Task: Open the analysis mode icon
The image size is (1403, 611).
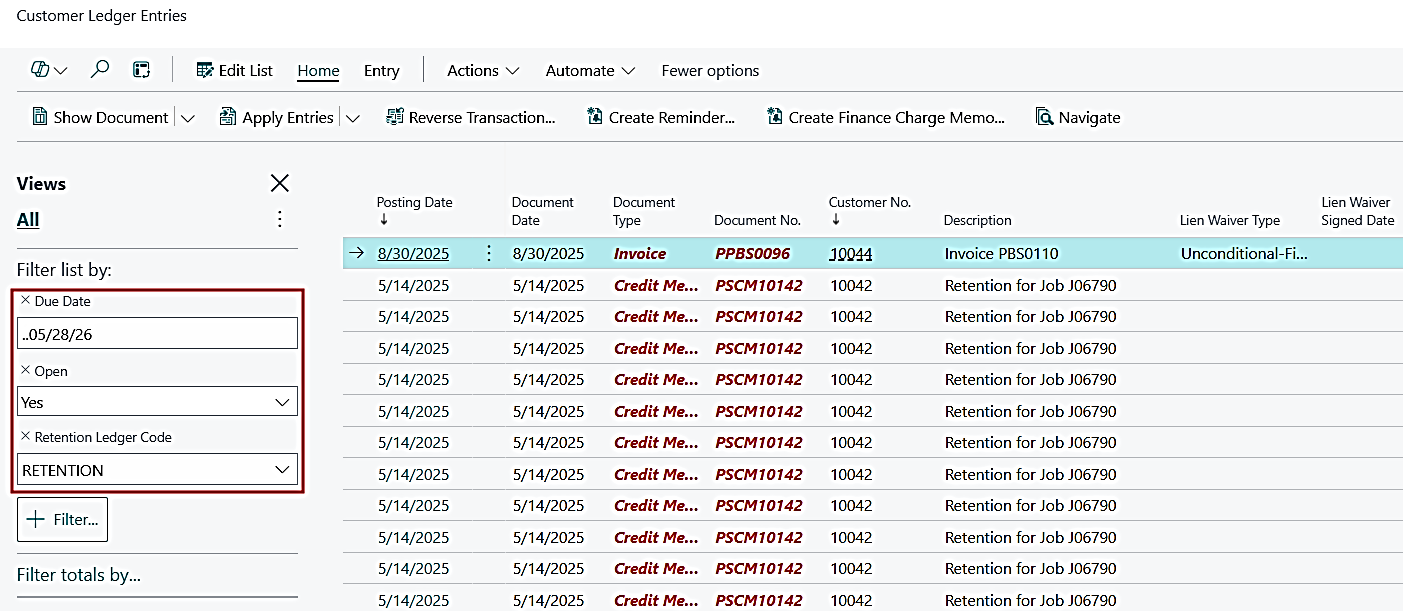Action: (x=141, y=70)
